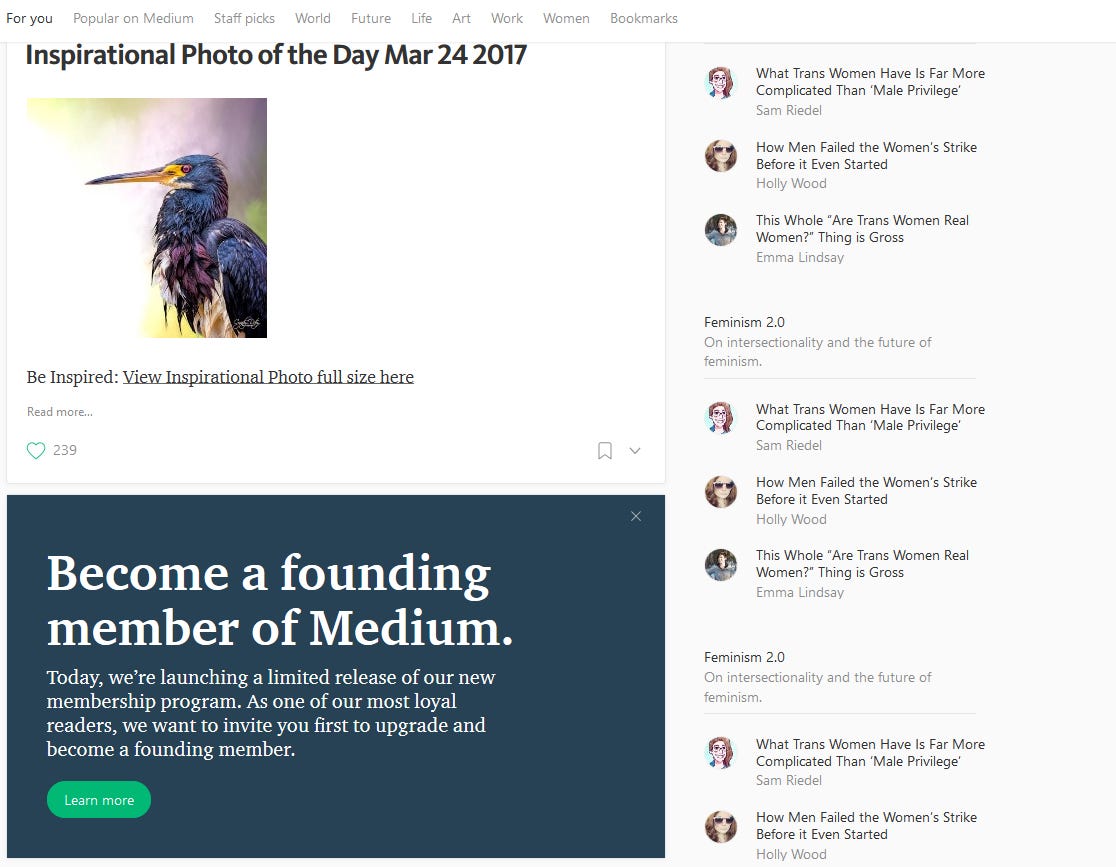
Task: Click Holly Wood's avatar in first sidebar list
Action: coord(720,156)
